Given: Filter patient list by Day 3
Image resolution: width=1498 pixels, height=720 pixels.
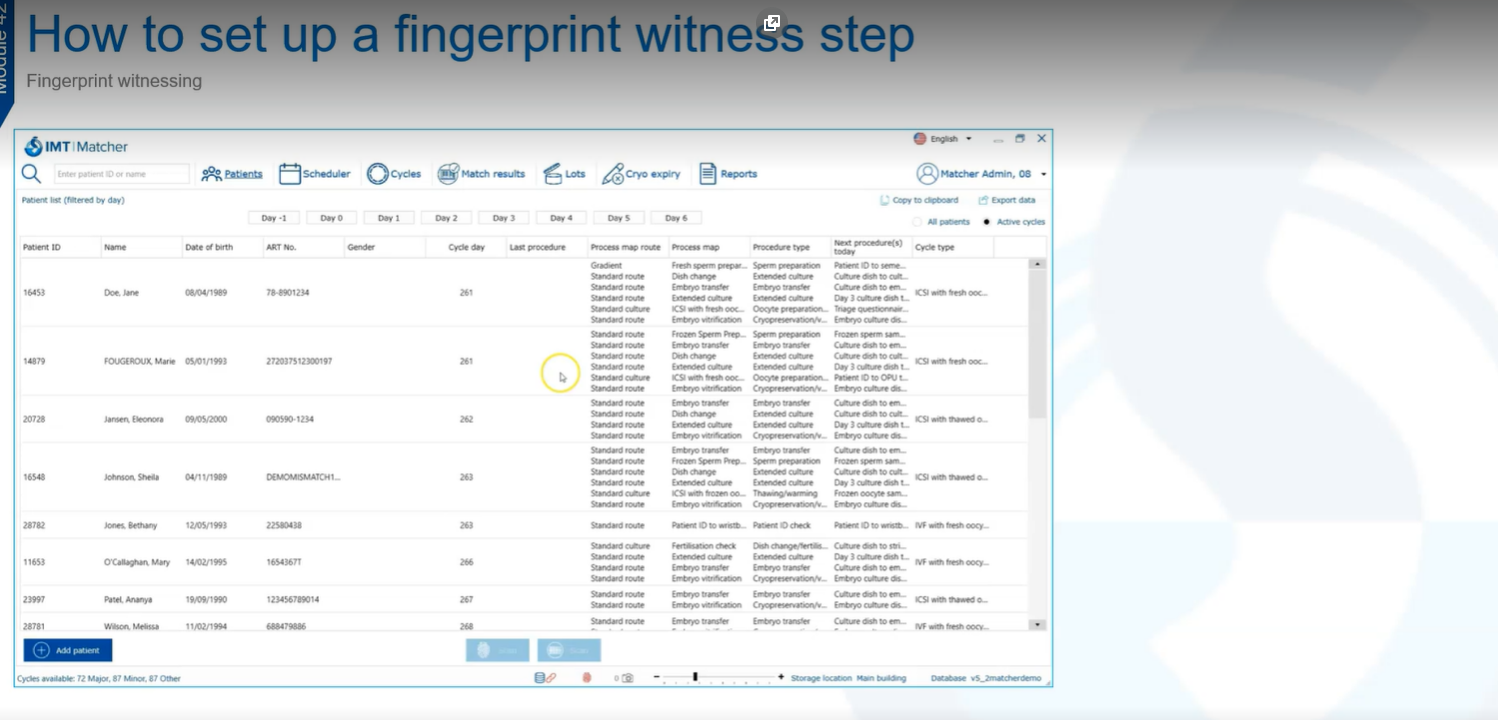Looking at the screenshot, I should point(503,218).
